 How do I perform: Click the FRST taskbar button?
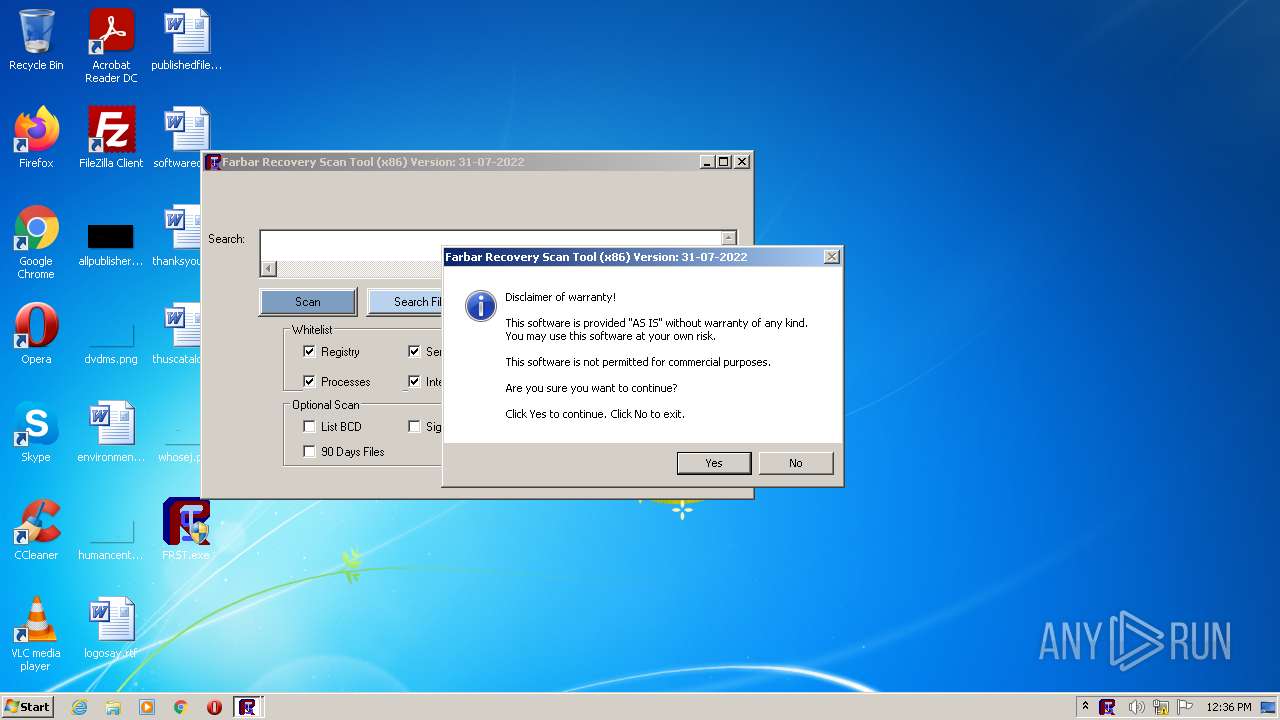pos(248,707)
